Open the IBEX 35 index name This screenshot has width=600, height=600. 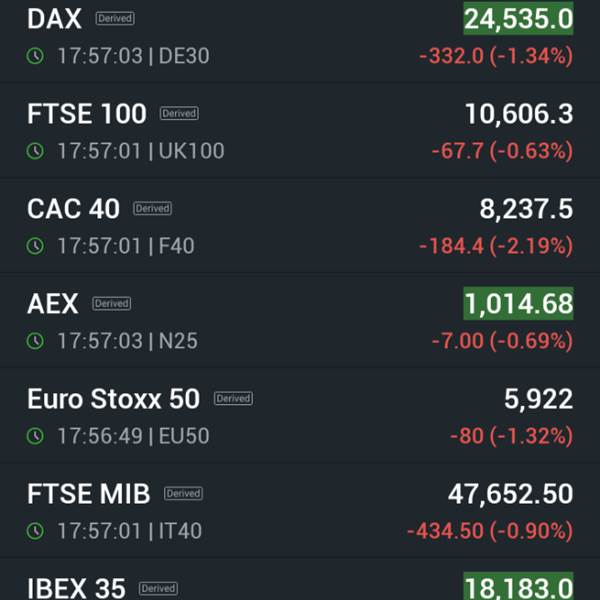[76, 588]
